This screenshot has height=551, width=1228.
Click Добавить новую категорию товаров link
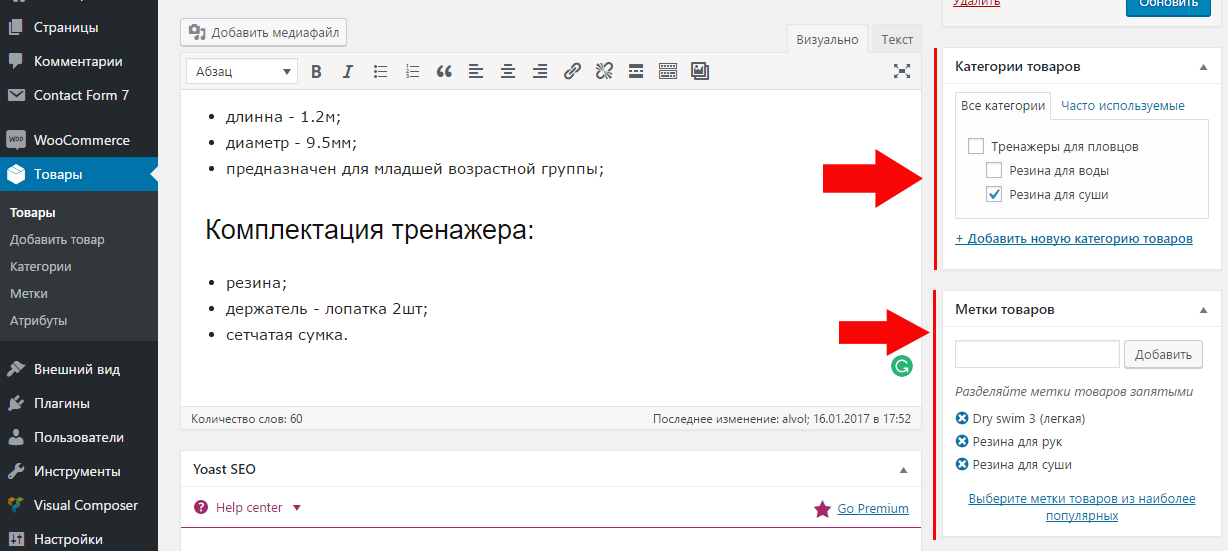[1074, 239]
